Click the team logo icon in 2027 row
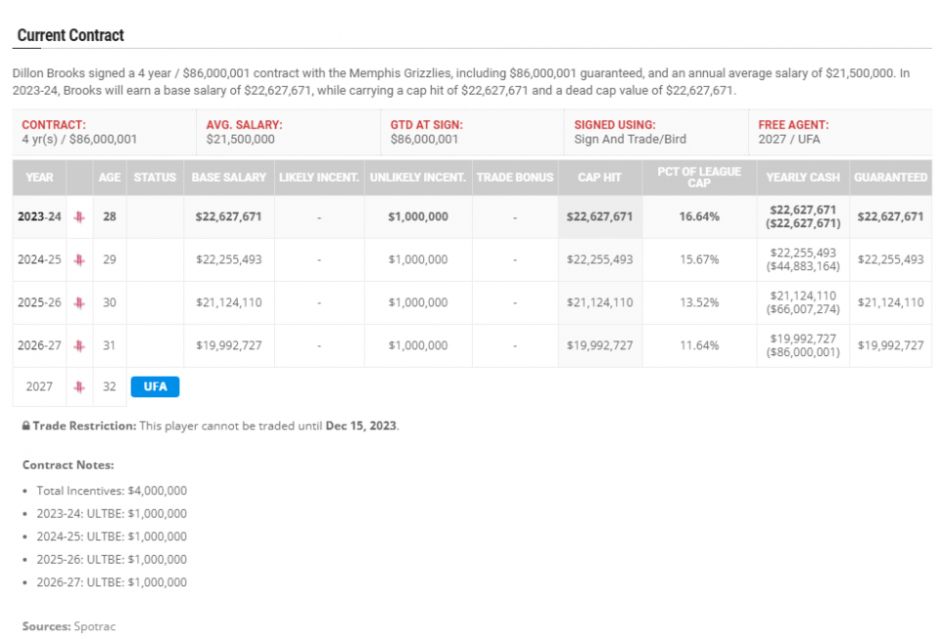Viewport: 940px width, 639px height. [x=79, y=387]
